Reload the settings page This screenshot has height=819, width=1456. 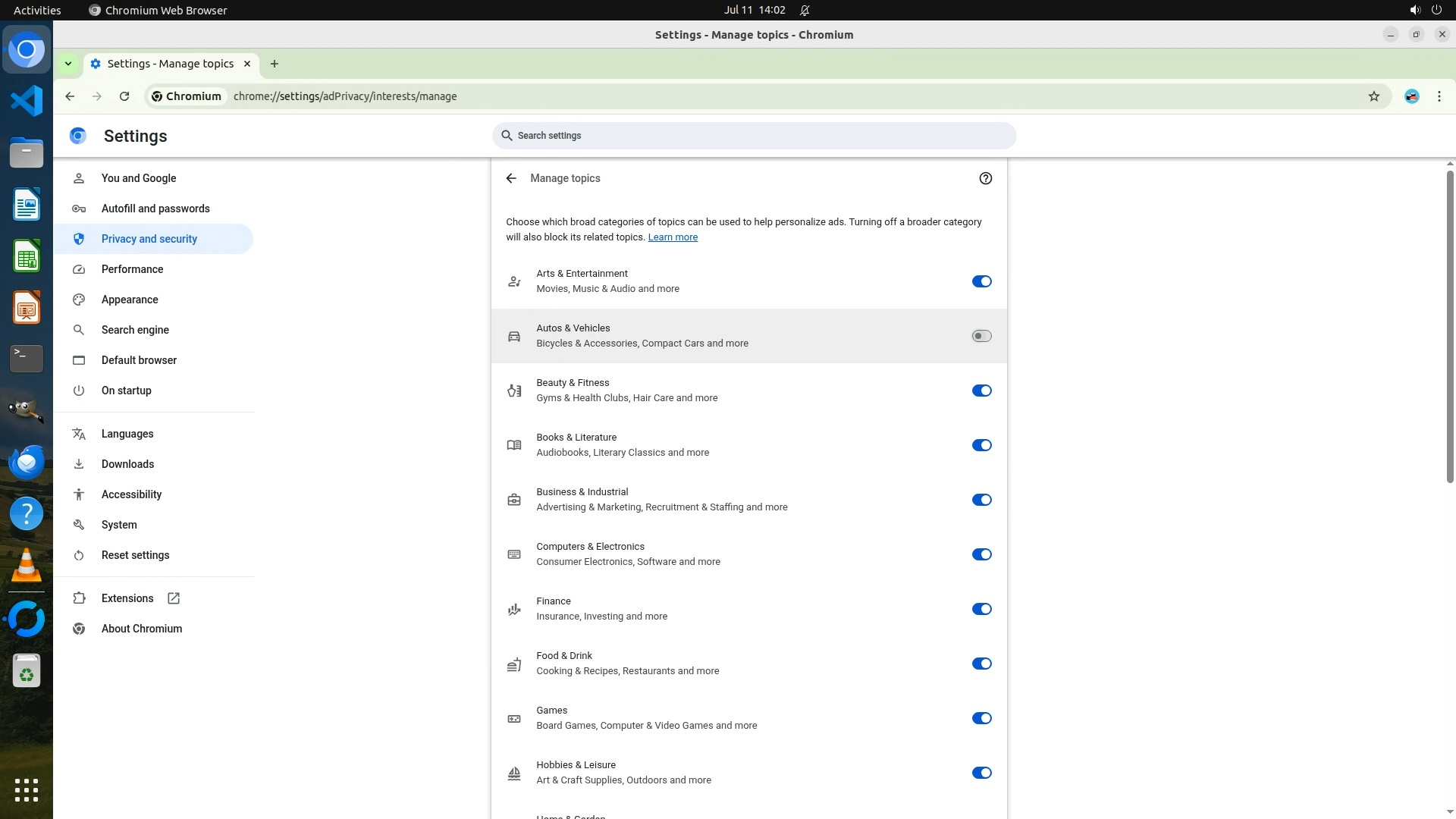[x=124, y=96]
